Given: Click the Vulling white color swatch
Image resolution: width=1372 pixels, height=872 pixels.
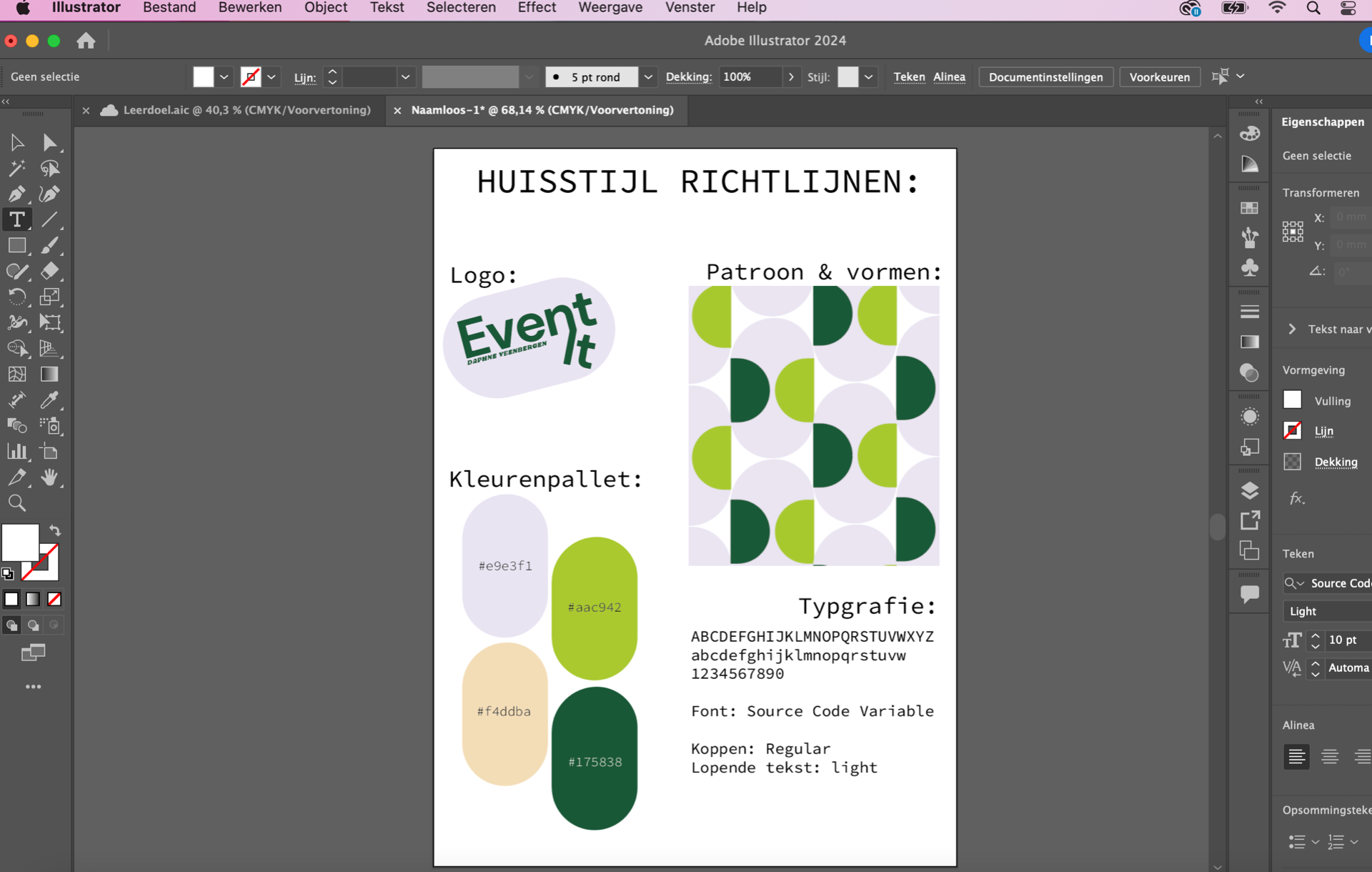Looking at the screenshot, I should click(1292, 400).
